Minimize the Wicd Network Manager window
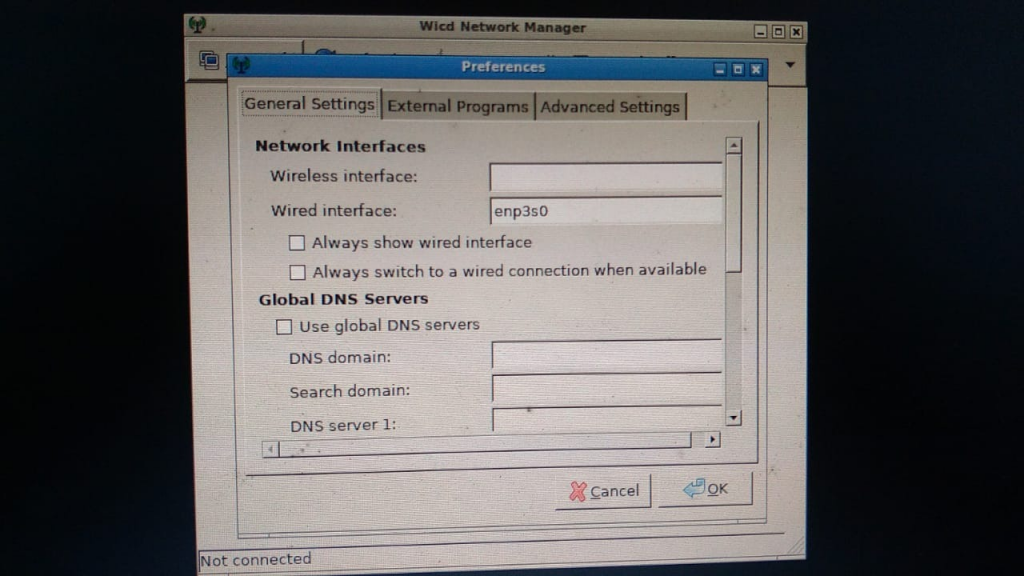The width and height of the screenshot is (1024, 576). pos(760,31)
